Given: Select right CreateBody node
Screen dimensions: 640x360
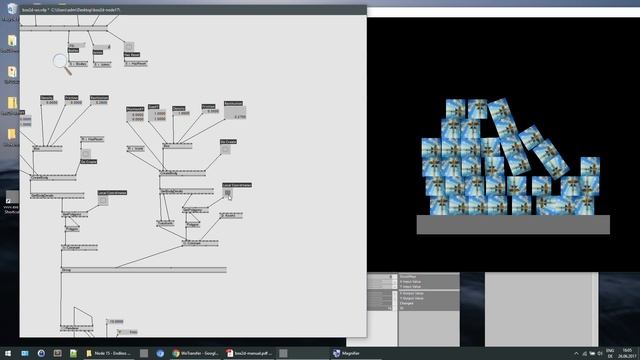Looking at the screenshot, I should [x=182, y=173].
